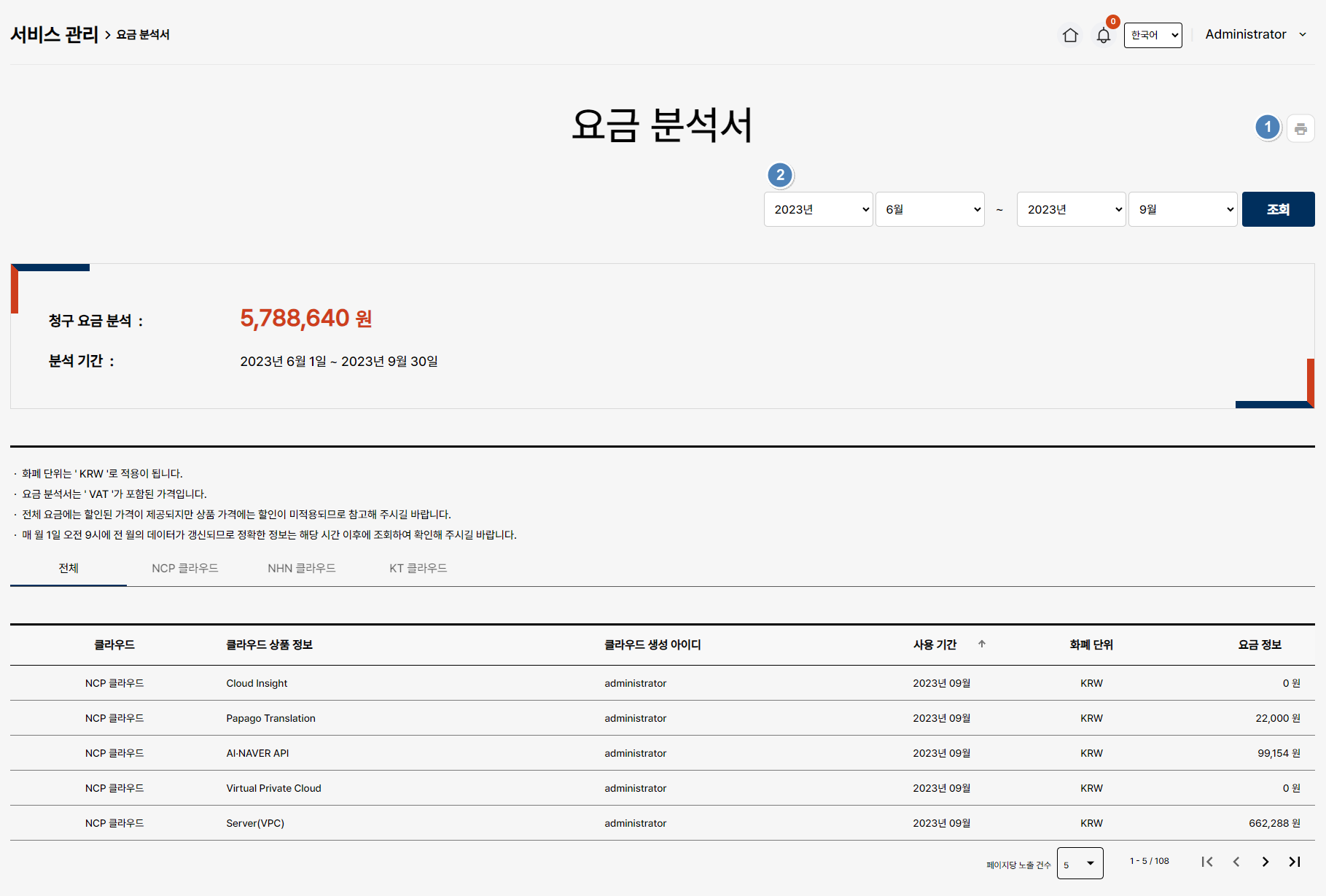
Task: Open the start month 6월 dropdown
Action: click(x=929, y=209)
